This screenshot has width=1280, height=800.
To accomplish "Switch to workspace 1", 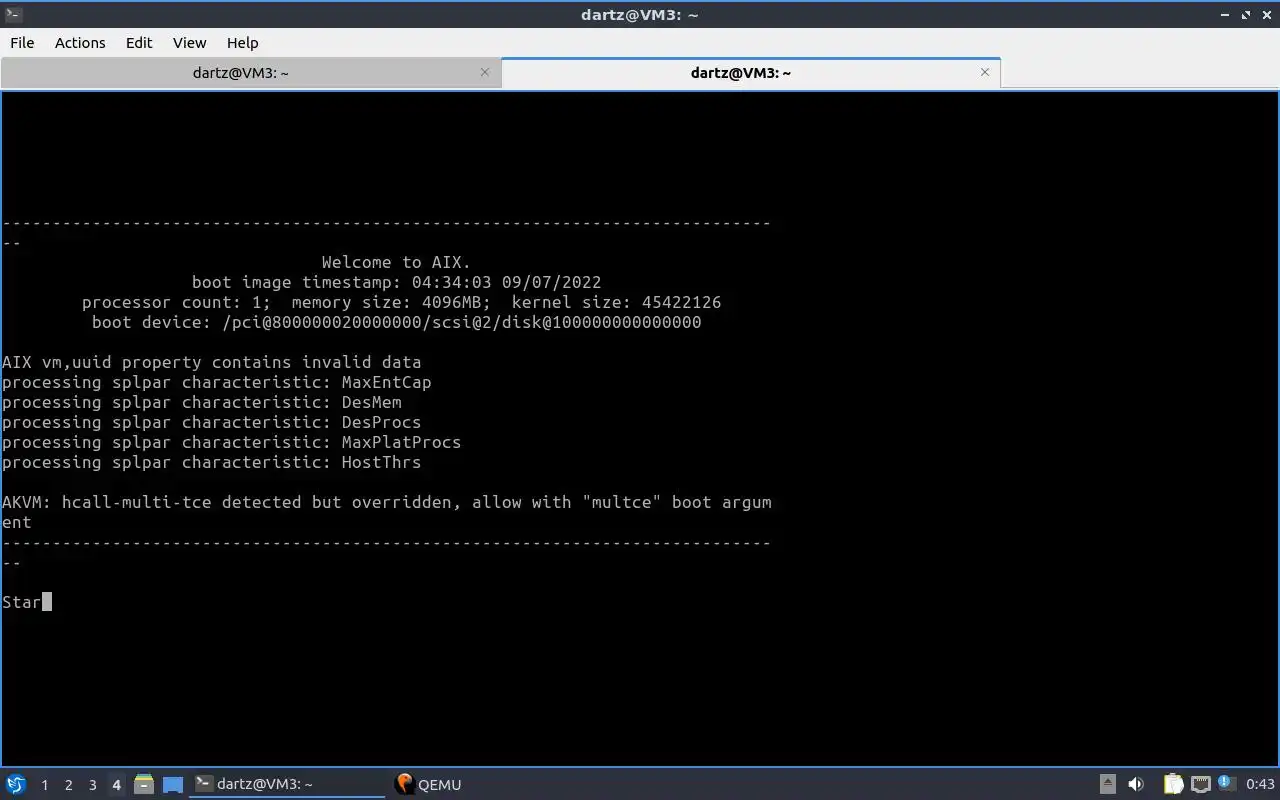I will 44,785.
